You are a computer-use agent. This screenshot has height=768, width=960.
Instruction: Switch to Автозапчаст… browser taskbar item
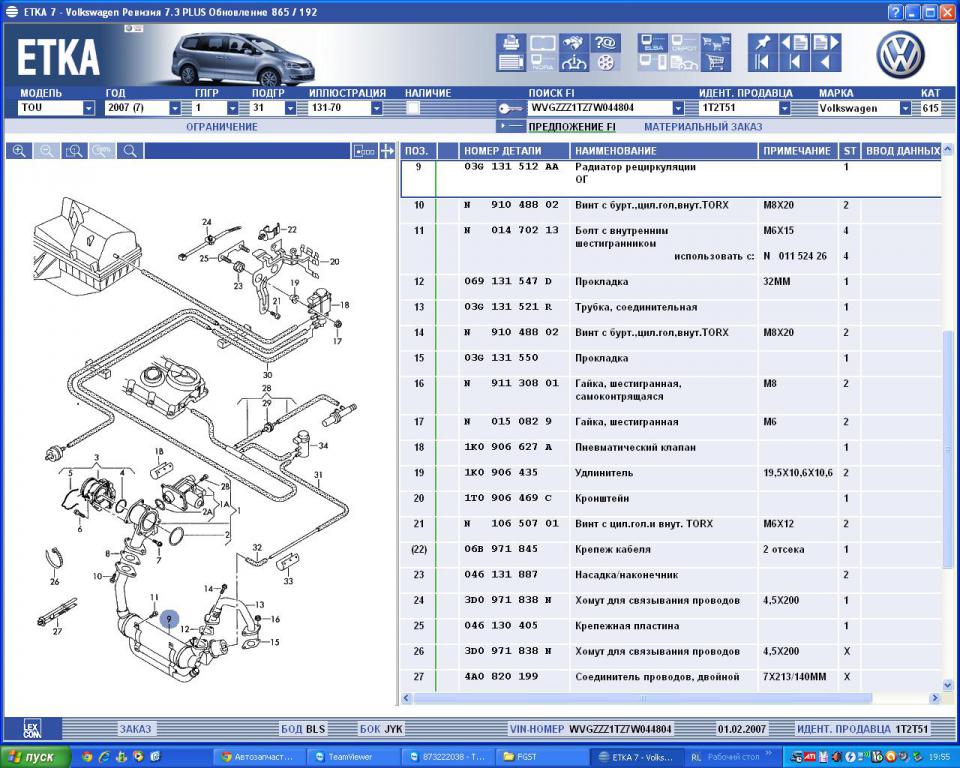tap(260, 757)
